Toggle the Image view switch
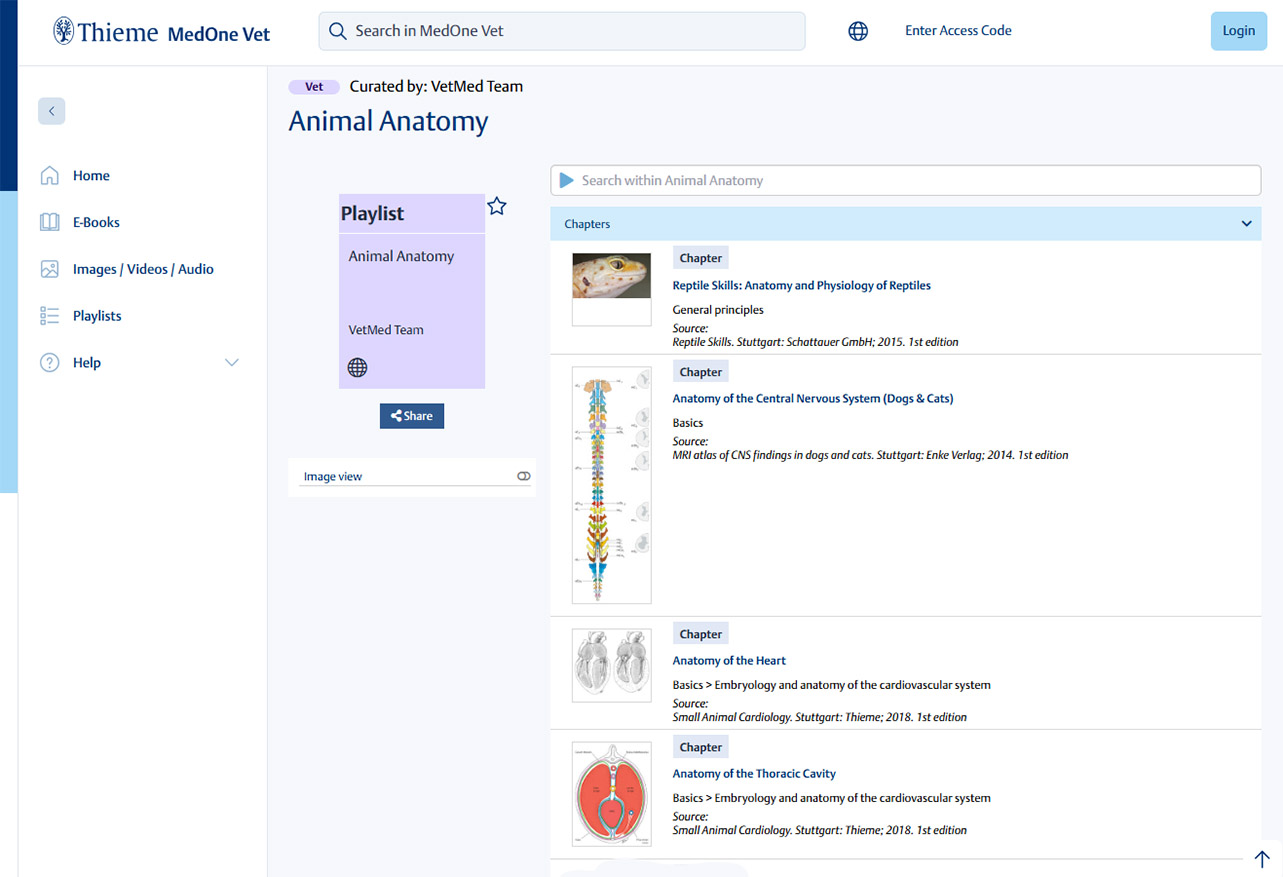The width and height of the screenshot is (1283, 877). (523, 477)
